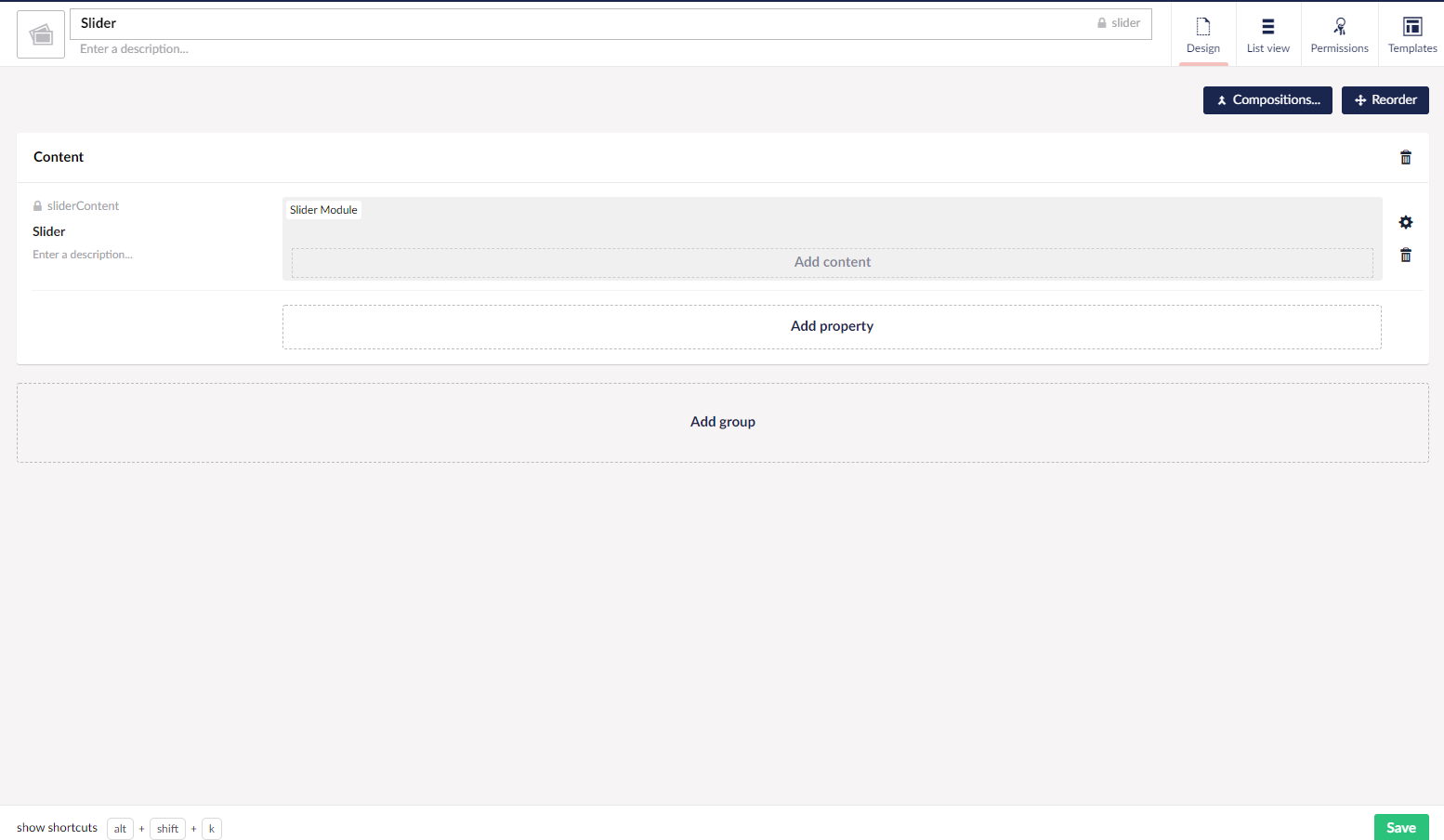
Task: Click Add property placeholder
Action: click(832, 327)
